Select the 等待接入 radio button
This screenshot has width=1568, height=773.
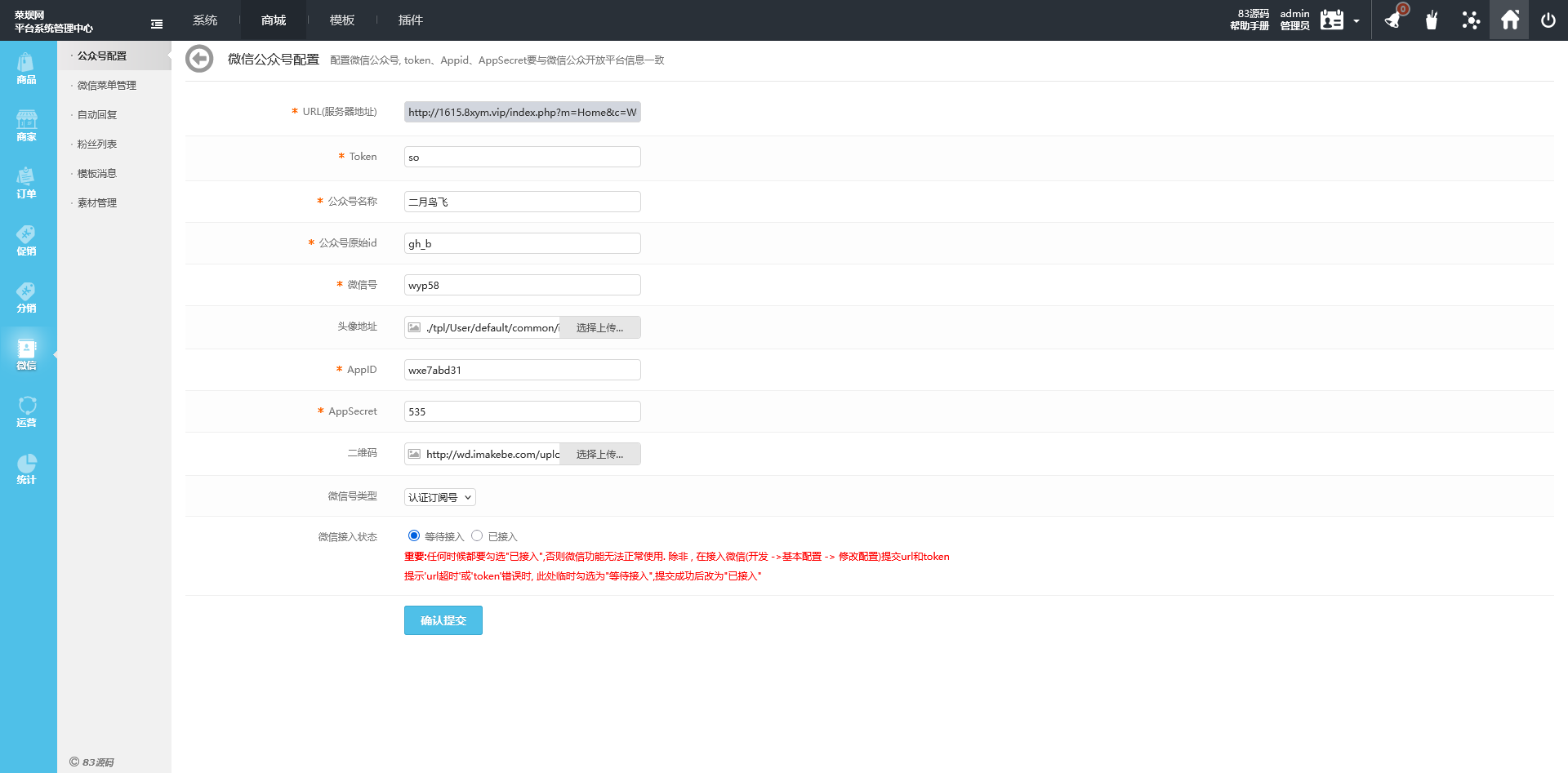(414, 535)
